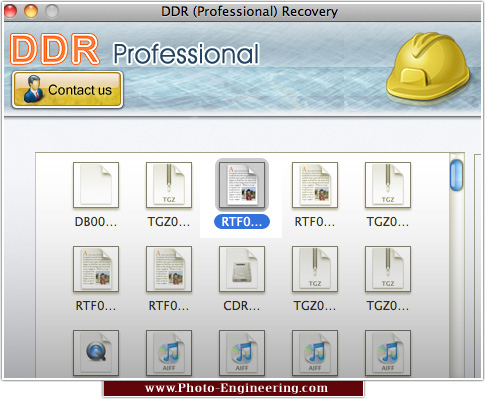
Task: Select the QuickTime movie file icon
Action: point(96,353)
